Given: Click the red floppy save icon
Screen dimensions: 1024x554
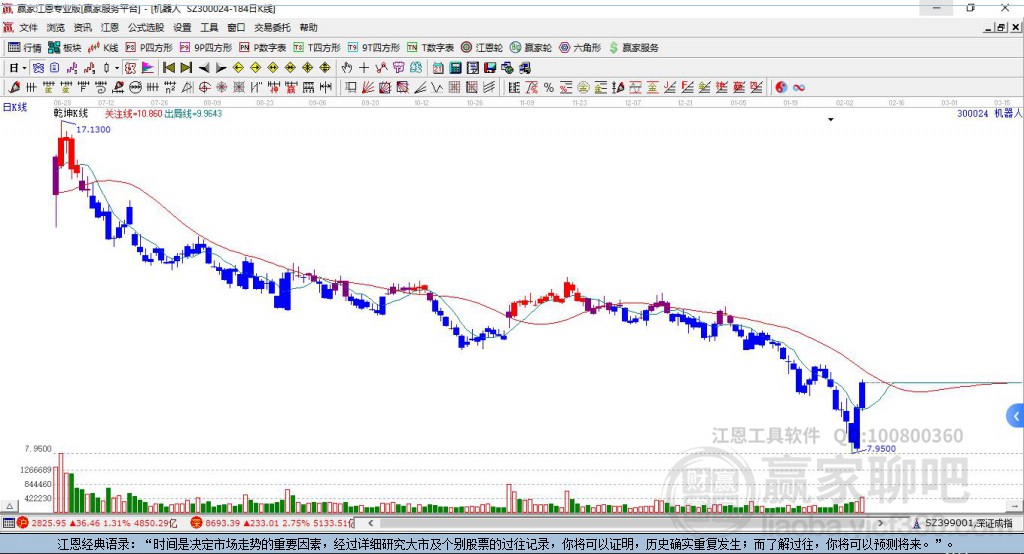Looking at the screenshot, I should [x=490, y=68].
